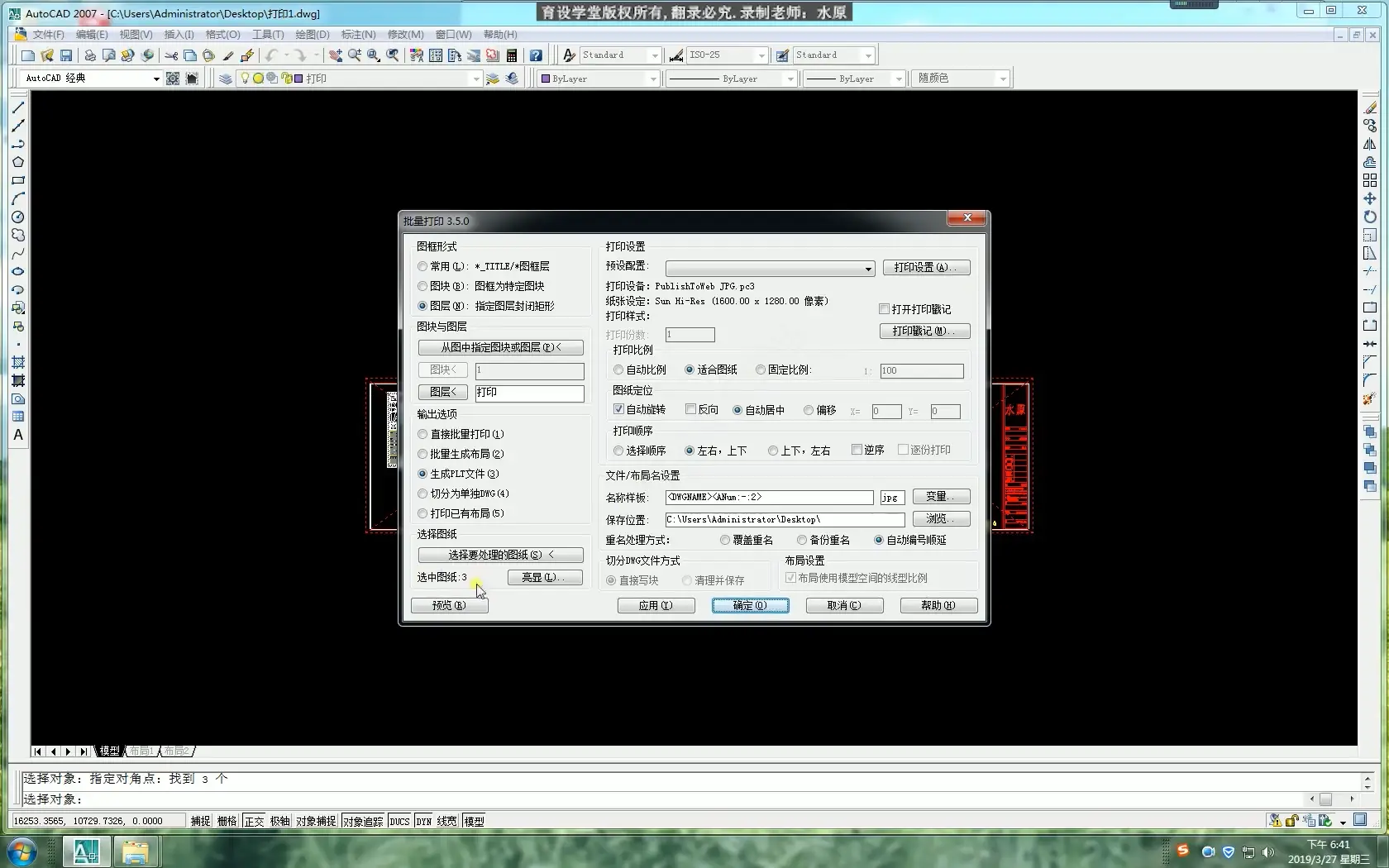Open the workspace dropdown showing AutoCAD 经典

tap(155, 79)
